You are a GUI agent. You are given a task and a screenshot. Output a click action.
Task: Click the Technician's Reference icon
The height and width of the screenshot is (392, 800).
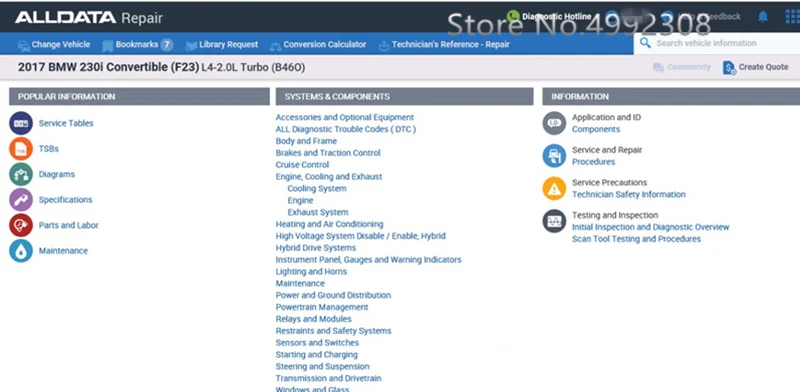click(x=384, y=45)
